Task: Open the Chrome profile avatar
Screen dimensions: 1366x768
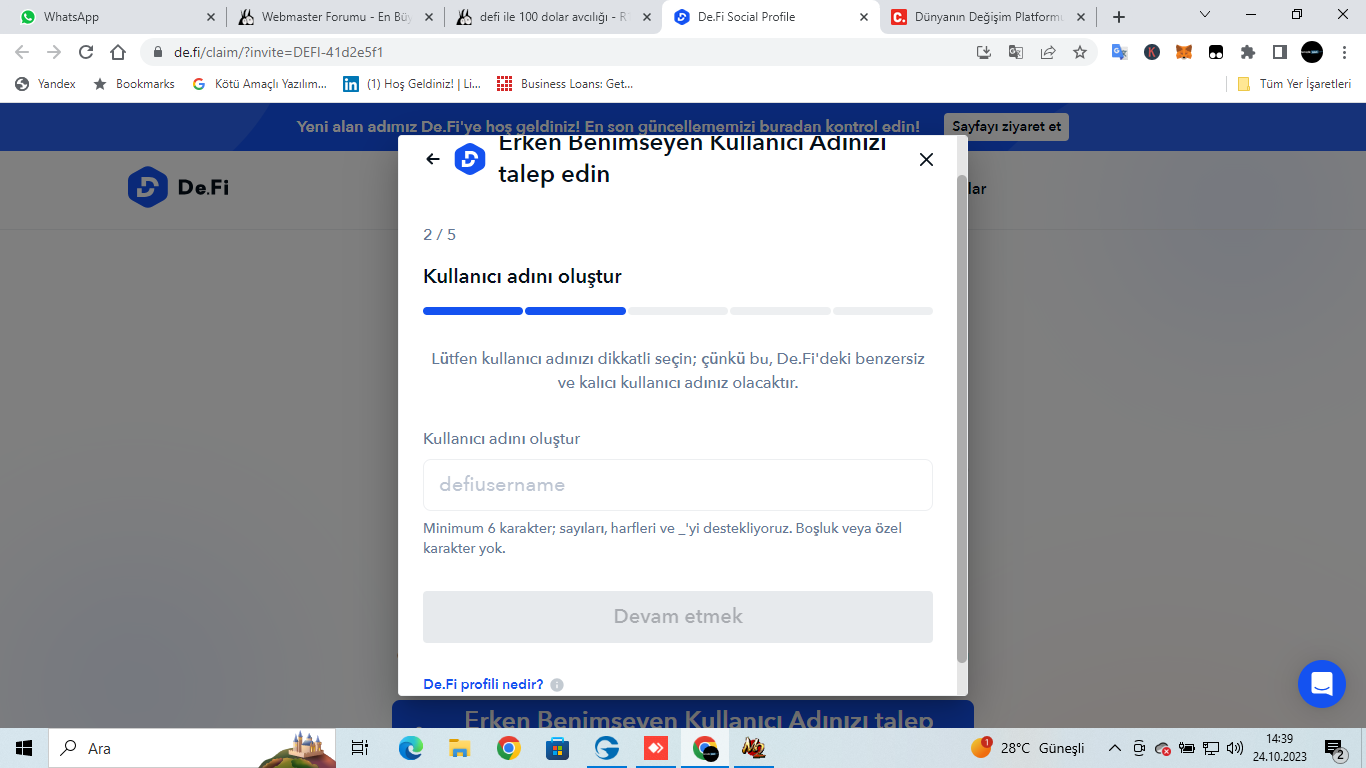Action: click(x=1312, y=52)
